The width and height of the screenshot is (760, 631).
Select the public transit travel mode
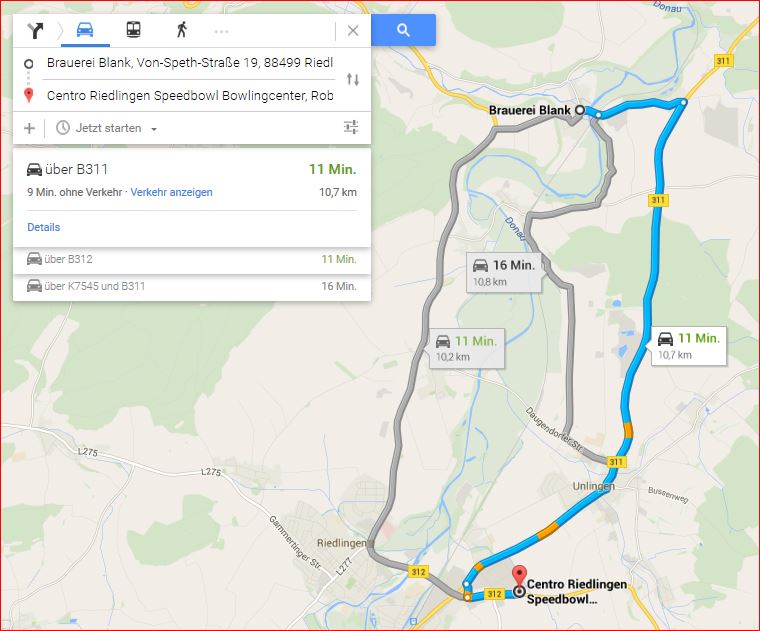point(133,30)
